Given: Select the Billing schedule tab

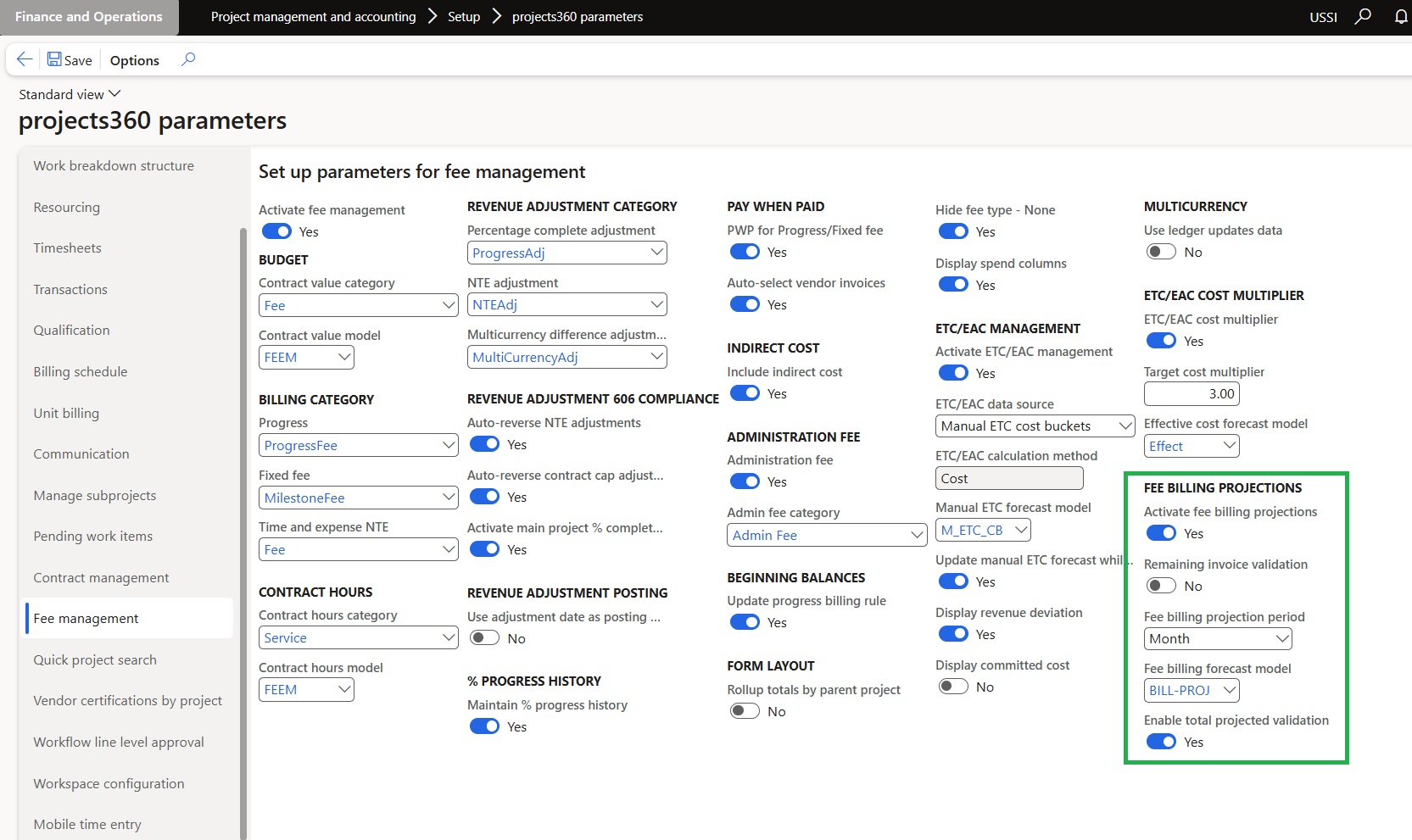Looking at the screenshot, I should [81, 371].
